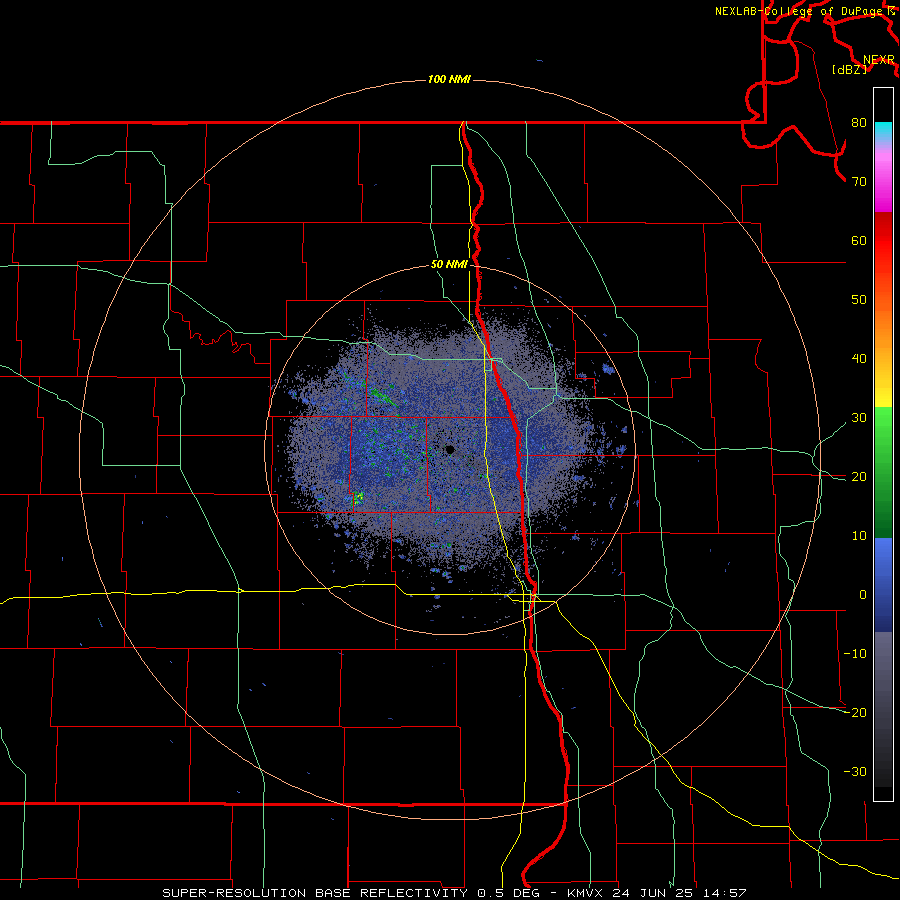This screenshot has width=900, height=900.
Task: Click the 30 dBZ scale value
Action: (x=859, y=418)
